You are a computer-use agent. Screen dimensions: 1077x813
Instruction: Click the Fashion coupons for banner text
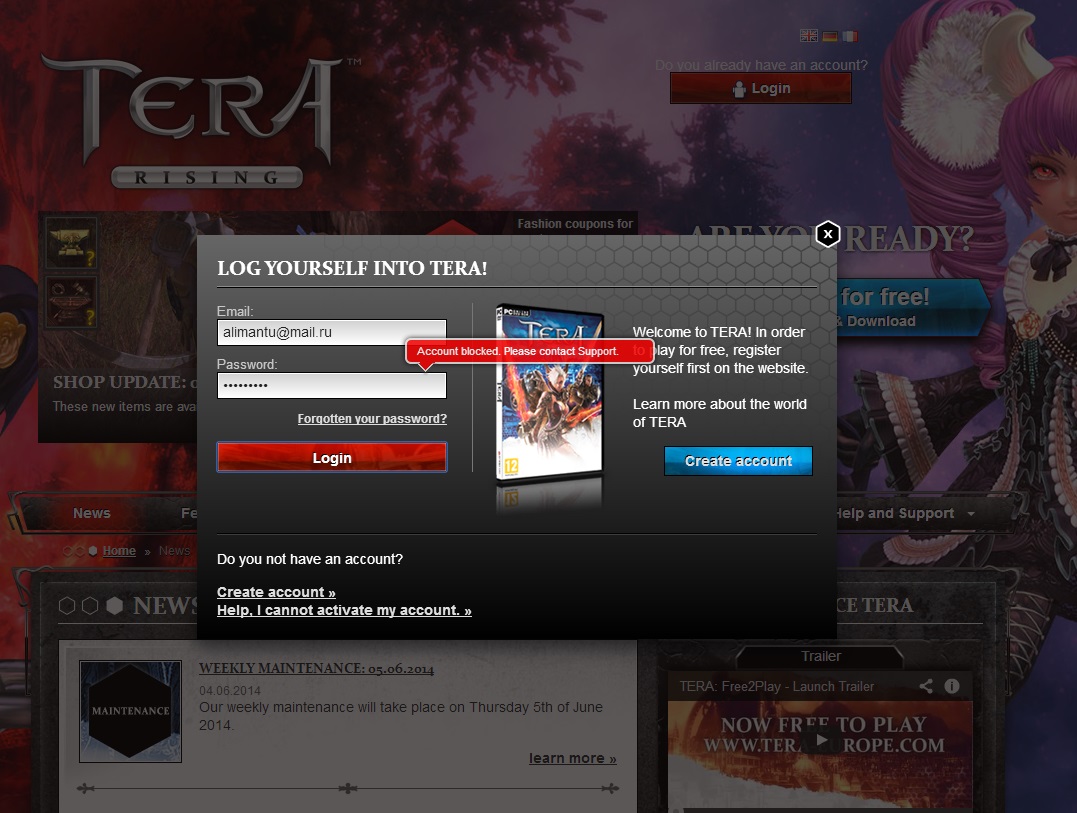tap(575, 224)
